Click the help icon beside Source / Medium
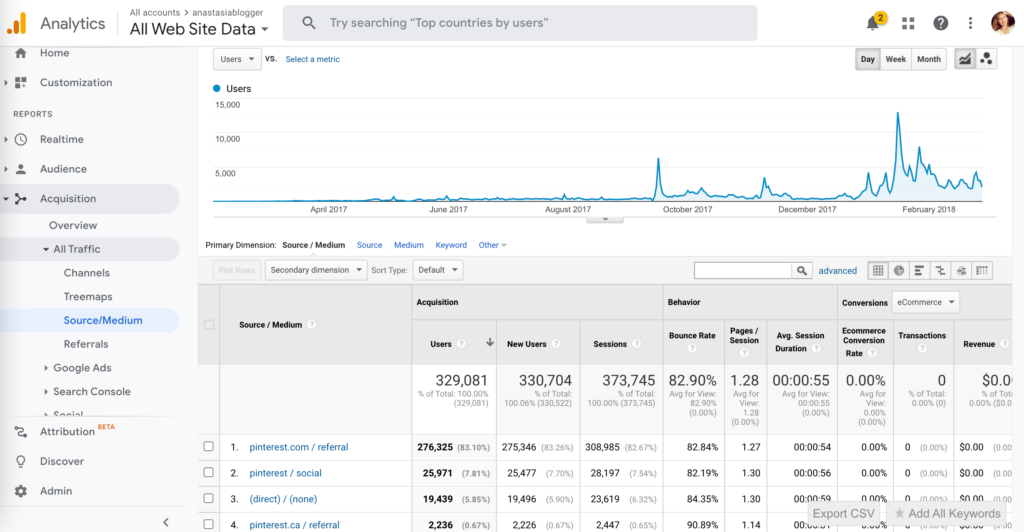The width and height of the screenshot is (1024, 532). 312,324
